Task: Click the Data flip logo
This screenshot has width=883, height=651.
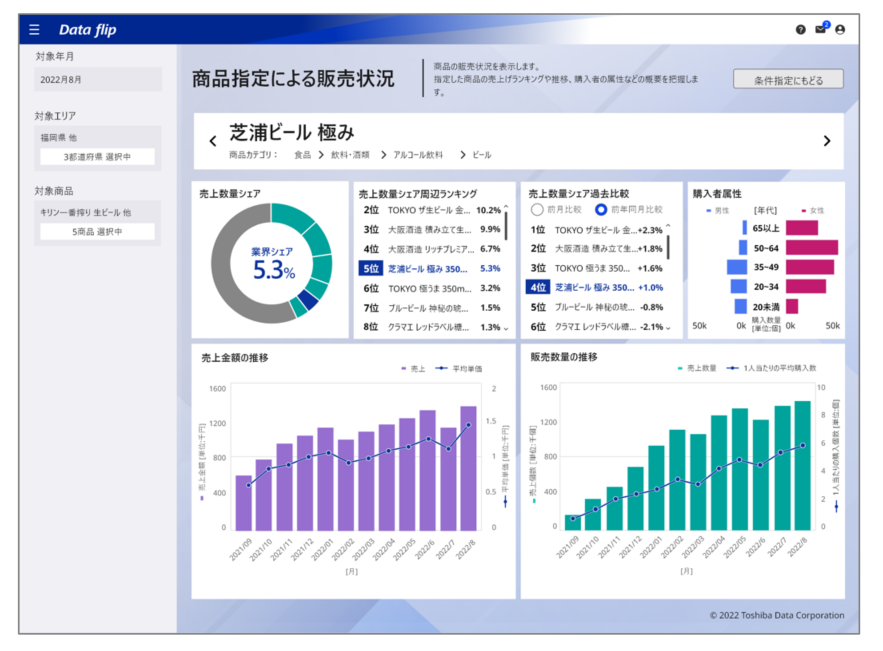Action: (x=87, y=30)
